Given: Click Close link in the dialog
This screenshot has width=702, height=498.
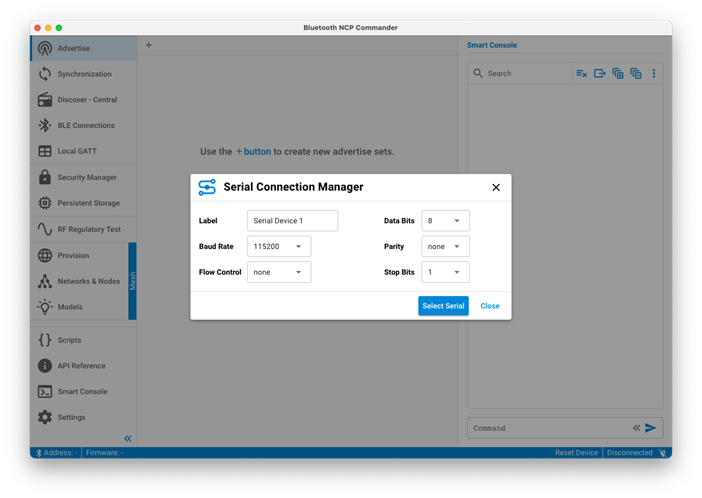Looking at the screenshot, I should 490,306.
